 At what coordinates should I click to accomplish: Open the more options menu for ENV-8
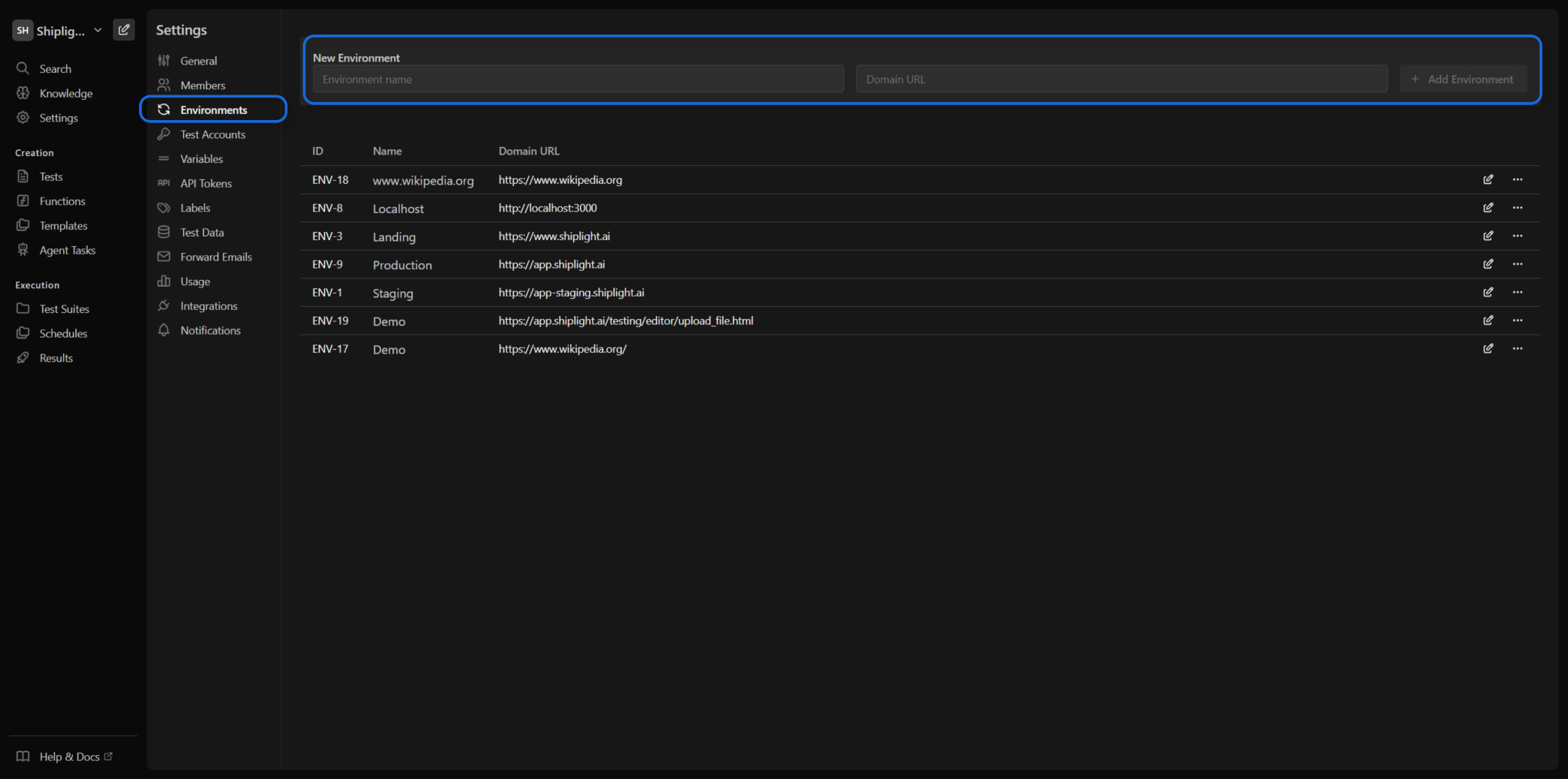[x=1517, y=208]
